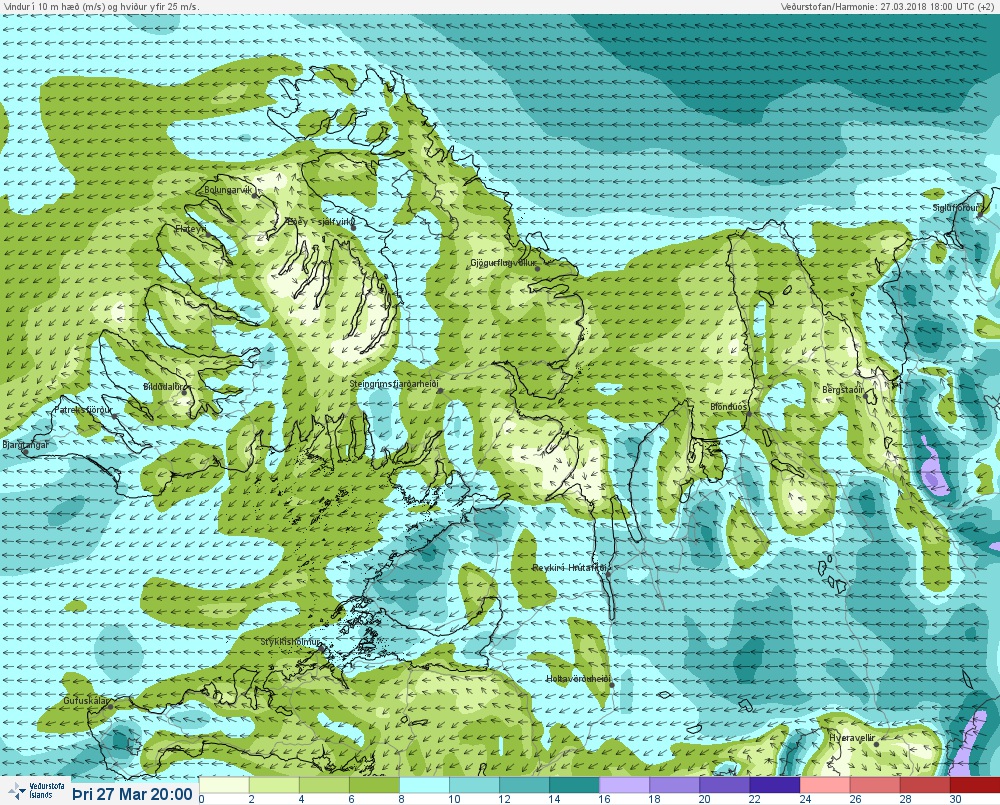Click the Flateyri station label
The width and height of the screenshot is (1000, 805).
[x=190, y=228]
